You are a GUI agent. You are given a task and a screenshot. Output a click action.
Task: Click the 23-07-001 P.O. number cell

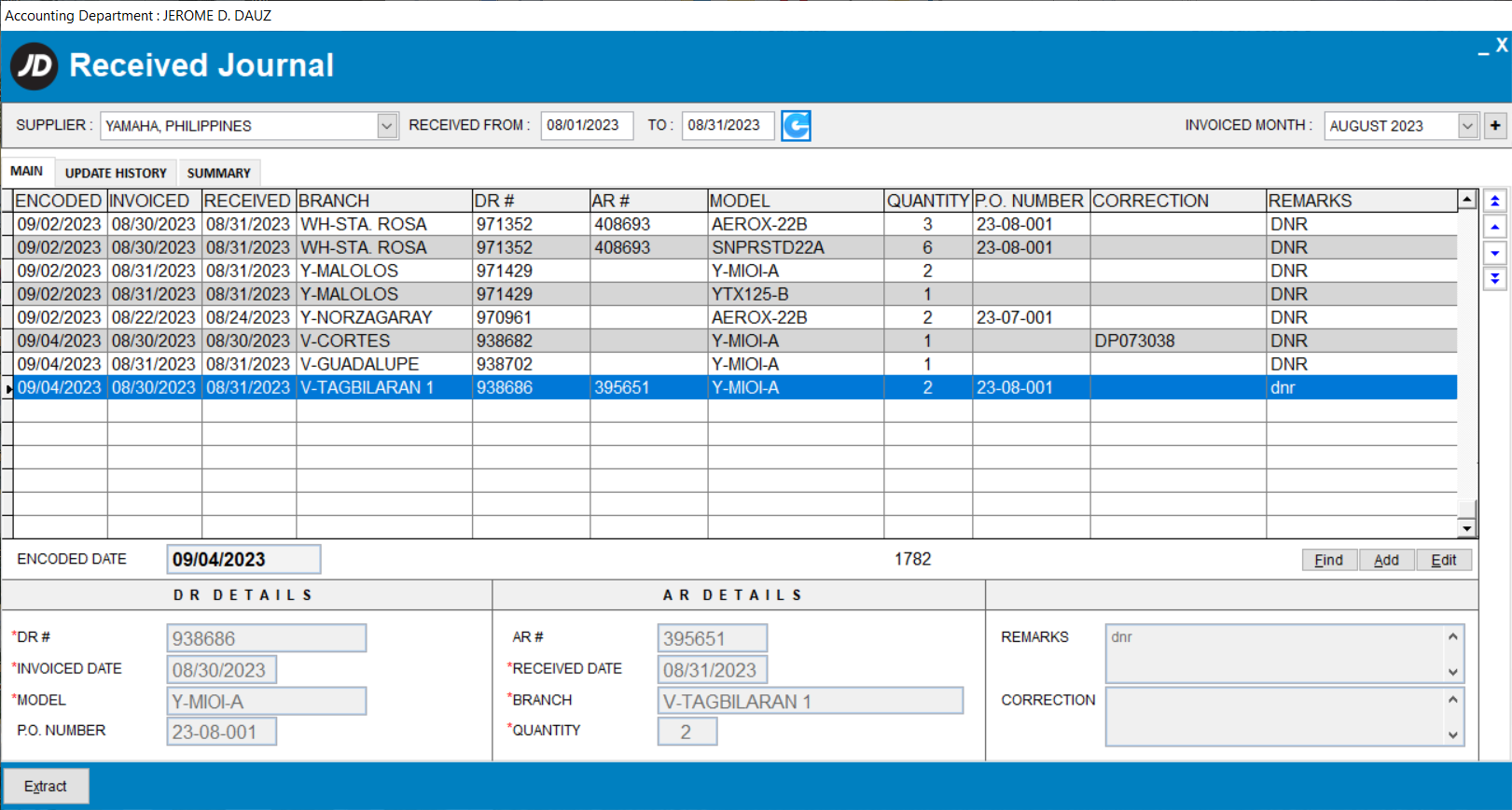click(1031, 317)
